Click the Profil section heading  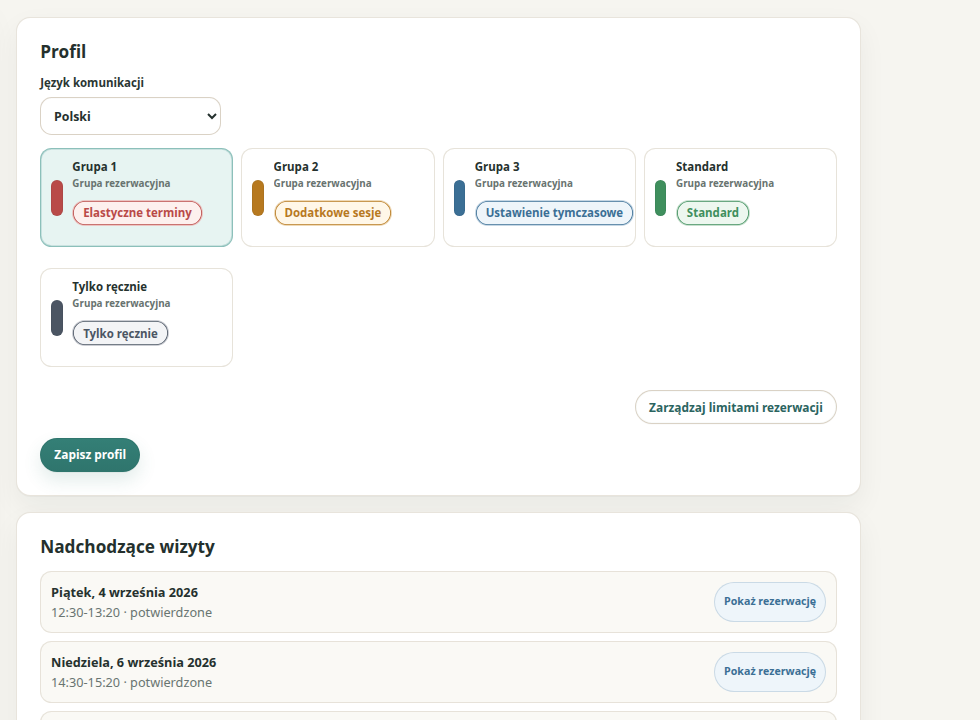[x=63, y=51]
